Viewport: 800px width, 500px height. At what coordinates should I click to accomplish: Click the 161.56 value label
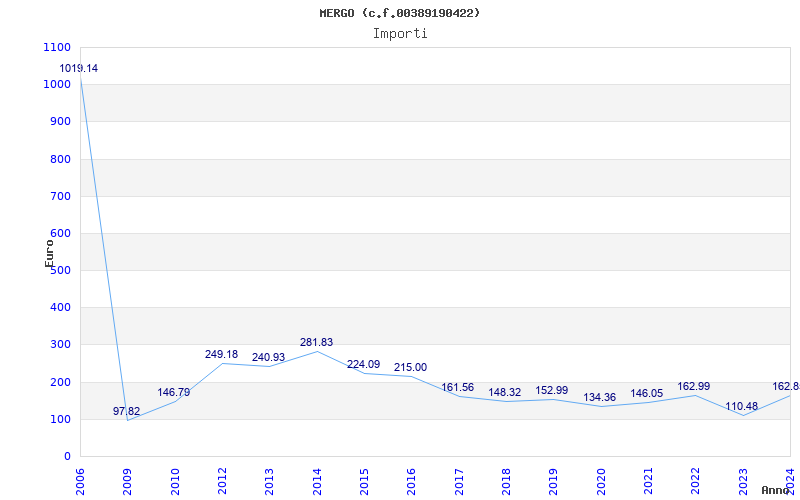[458, 388]
